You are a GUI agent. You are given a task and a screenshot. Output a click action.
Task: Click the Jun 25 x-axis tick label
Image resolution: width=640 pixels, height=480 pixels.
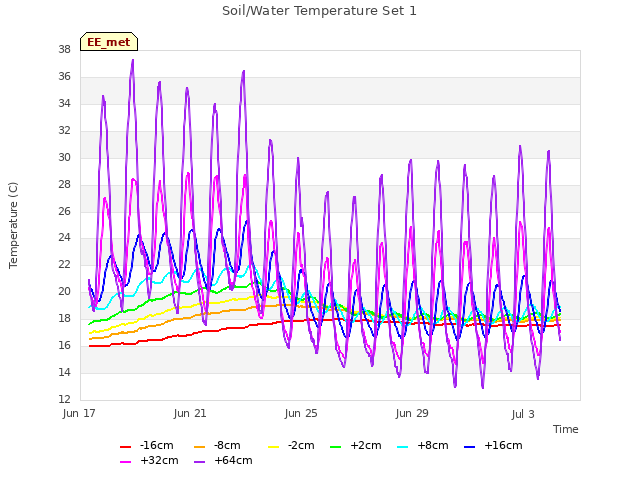point(301,413)
